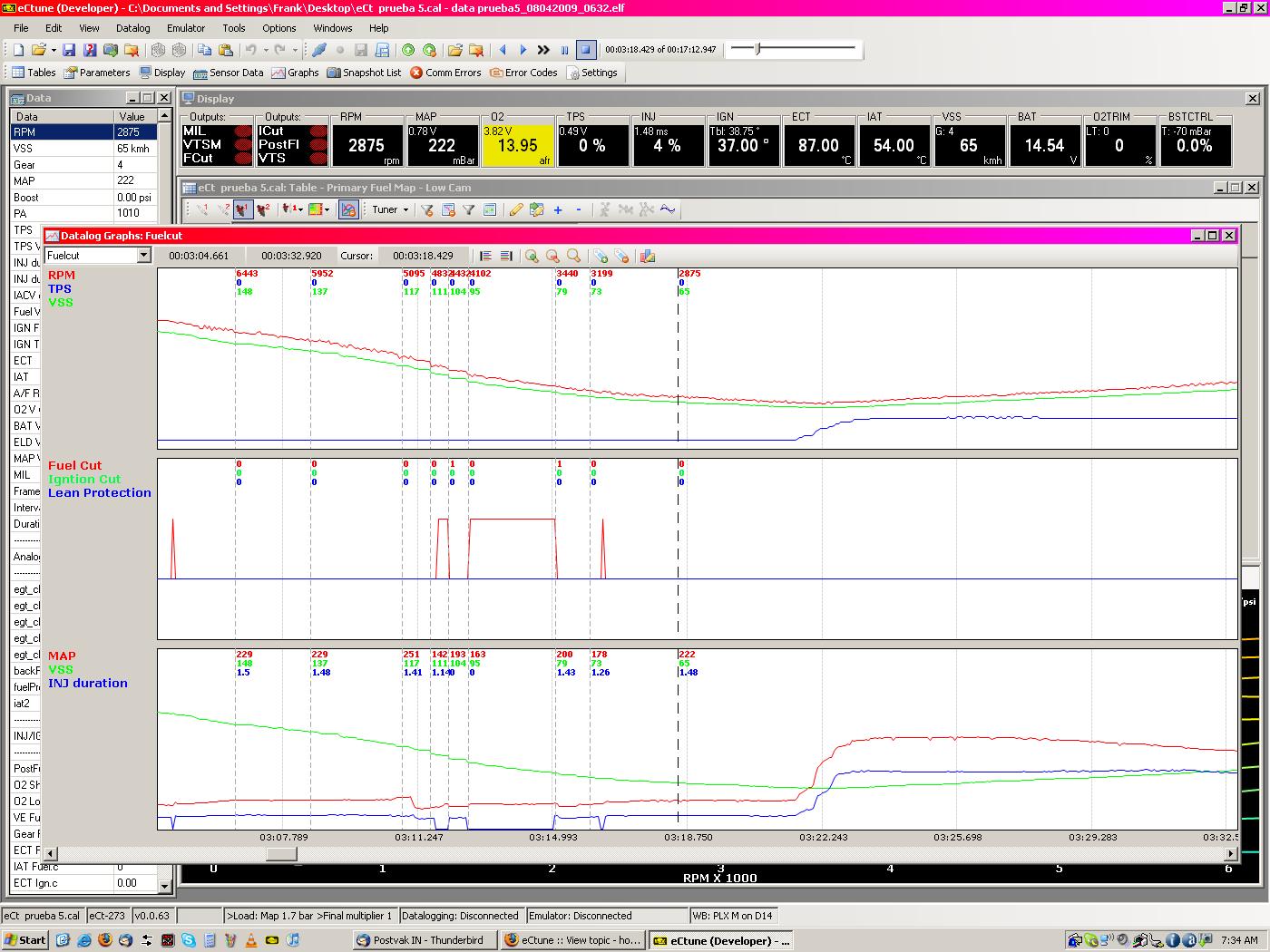Select the RPM row in Data panel
The width and height of the screenshot is (1270, 952).
point(83,132)
